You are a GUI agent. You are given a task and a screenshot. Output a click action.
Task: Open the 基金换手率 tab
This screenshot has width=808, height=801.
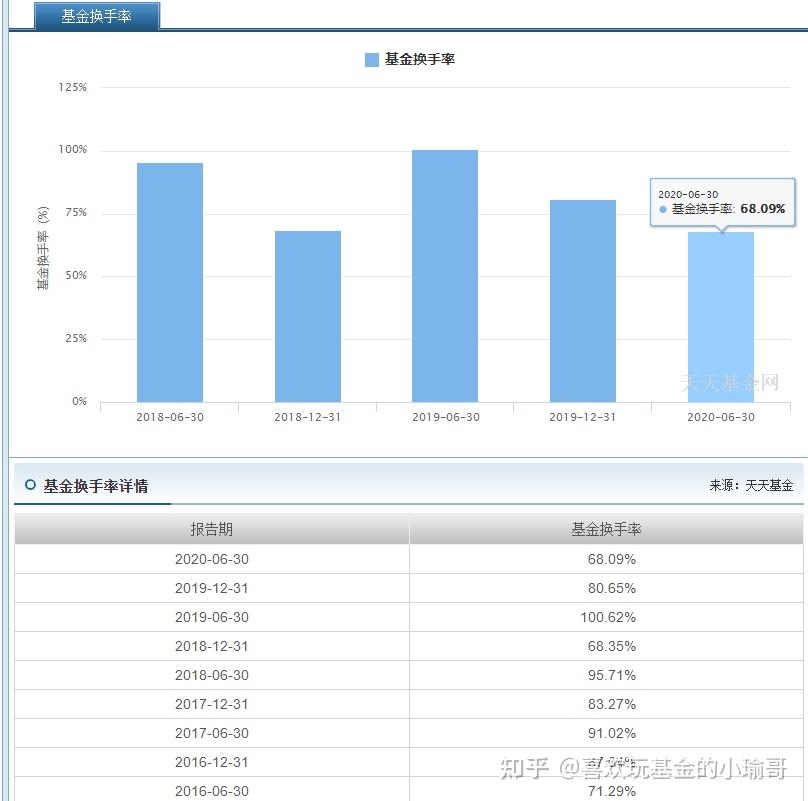coord(97,16)
